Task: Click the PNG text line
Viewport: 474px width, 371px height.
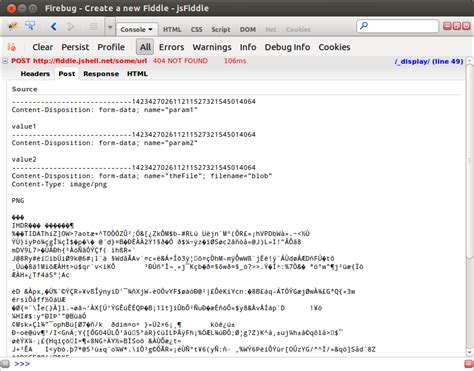Action: (18, 200)
